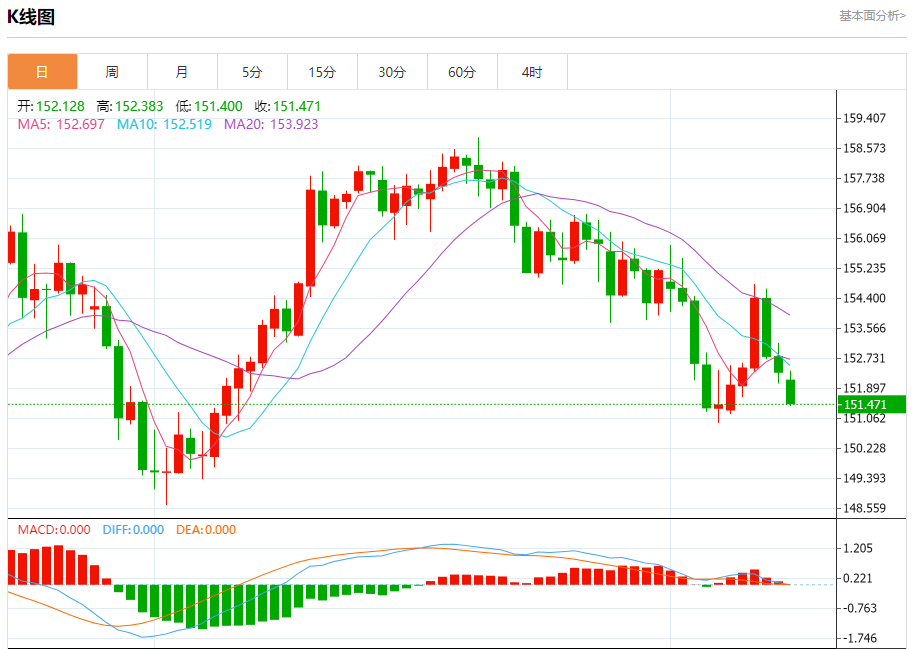Click the 150.228 price axis label
This screenshot has width=912, height=649.
[x=864, y=448]
